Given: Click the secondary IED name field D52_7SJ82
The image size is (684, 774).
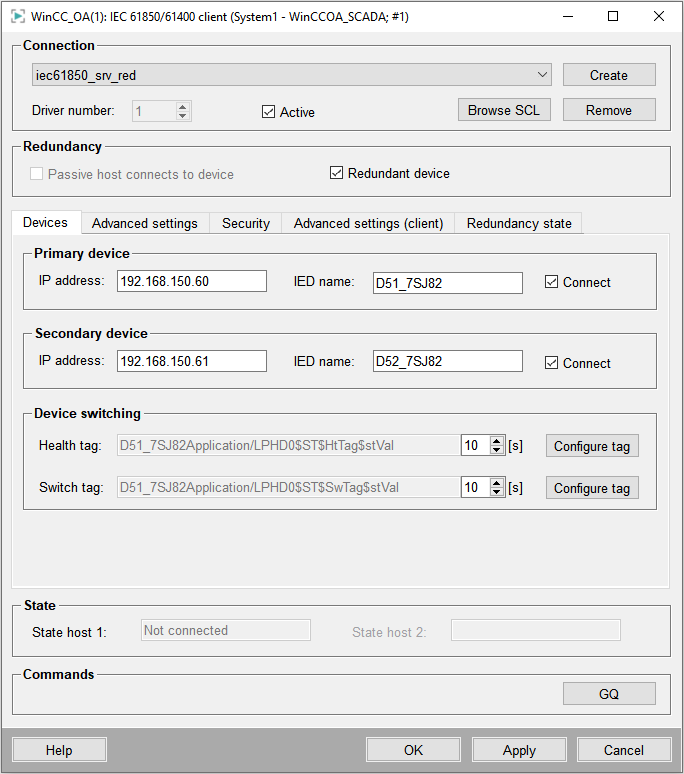Looking at the screenshot, I should pyautogui.click(x=448, y=361).
